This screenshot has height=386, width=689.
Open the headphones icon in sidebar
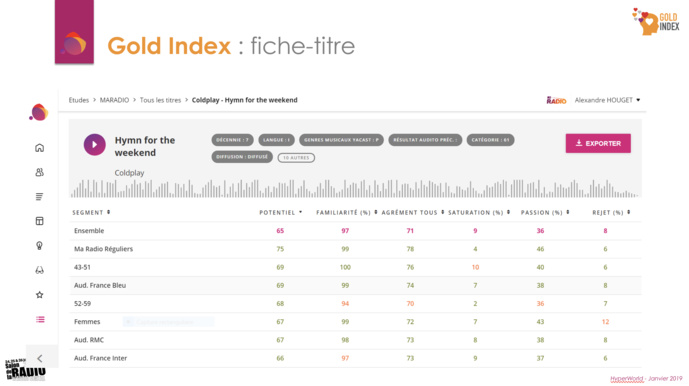click(x=40, y=270)
